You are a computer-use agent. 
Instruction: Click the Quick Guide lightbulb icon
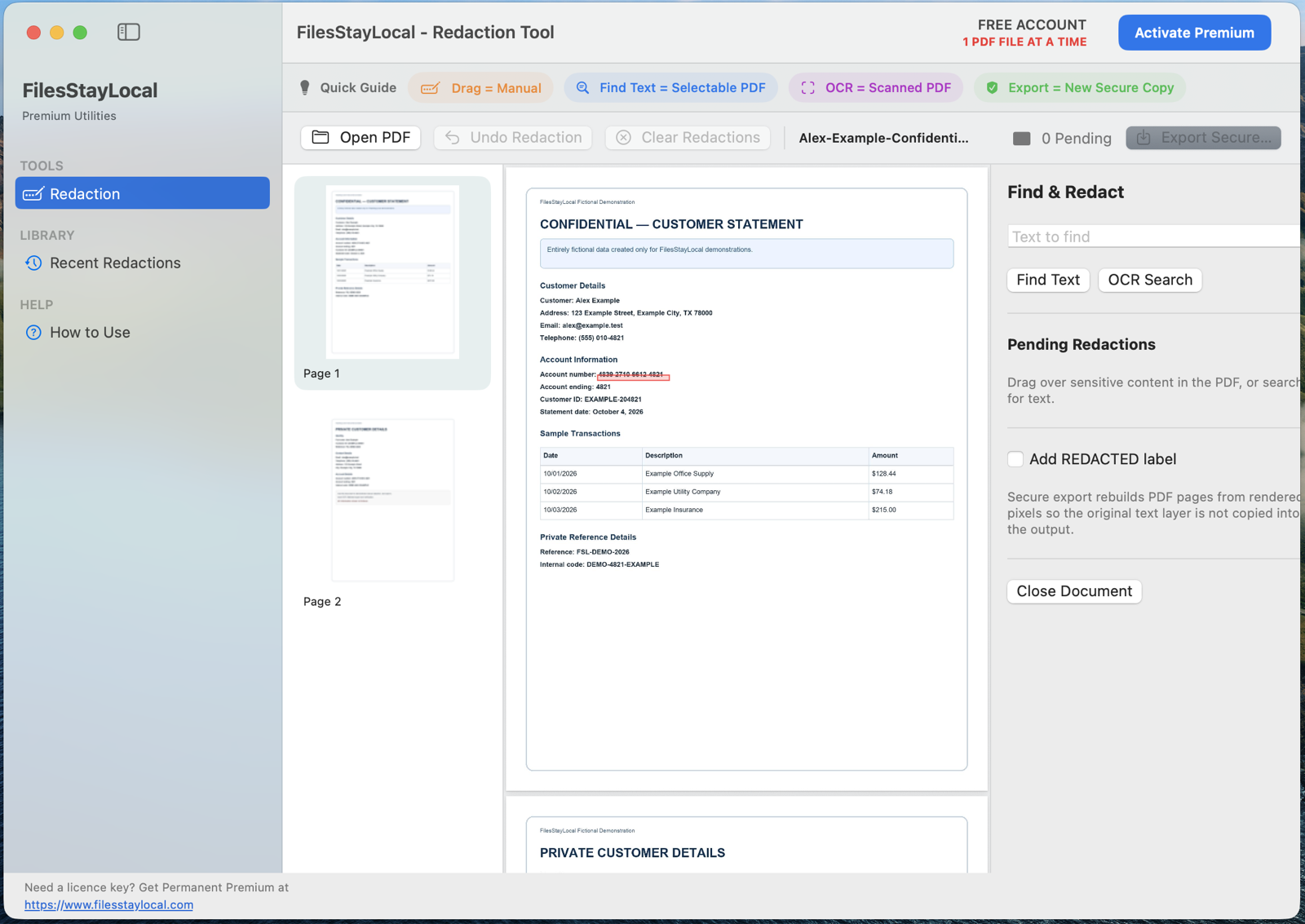coord(305,87)
